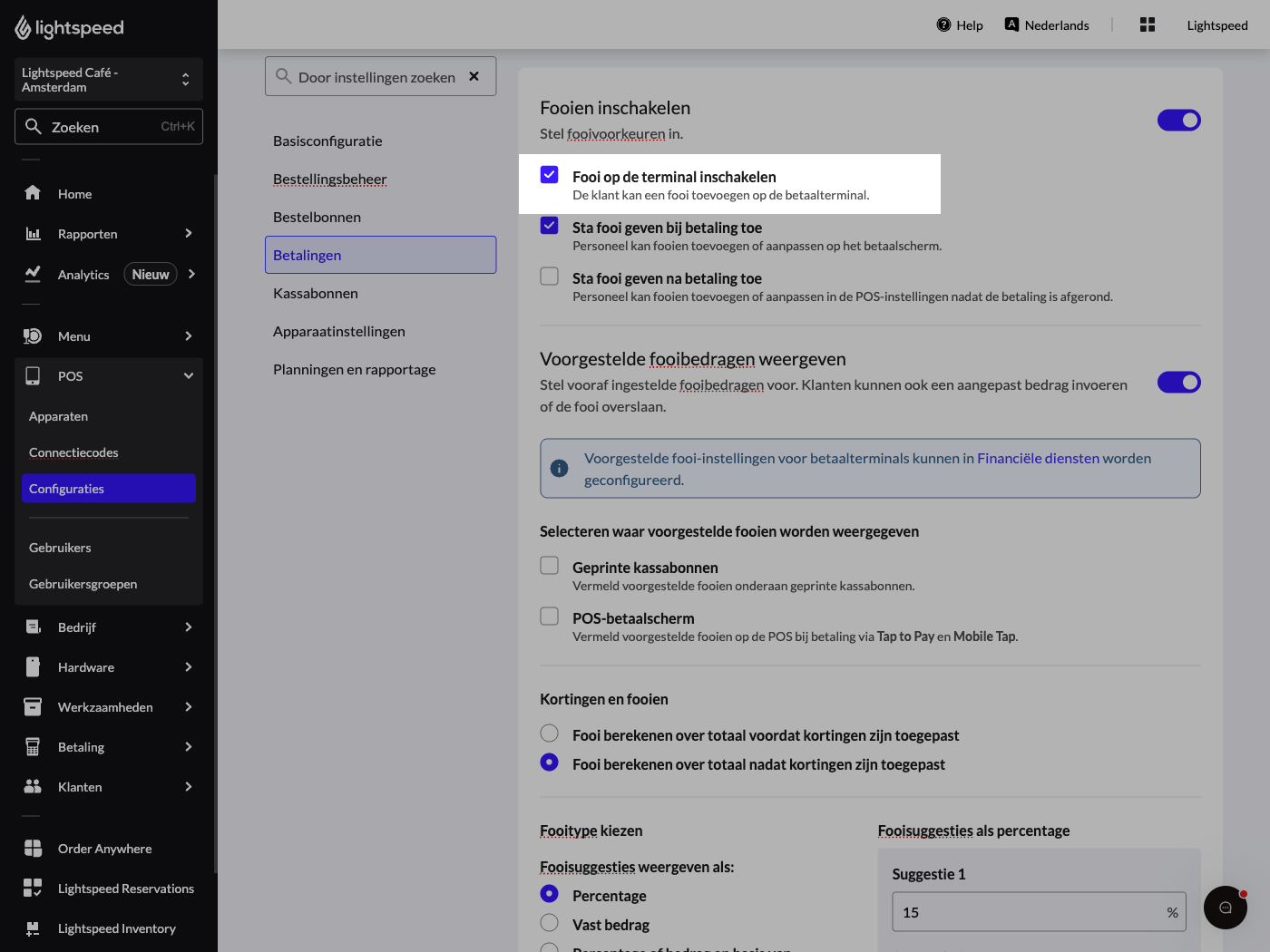Image resolution: width=1270 pixels, height=952 pixels.
Task: Expand the Rapporten submenu chevron
Action: (189, 233)
